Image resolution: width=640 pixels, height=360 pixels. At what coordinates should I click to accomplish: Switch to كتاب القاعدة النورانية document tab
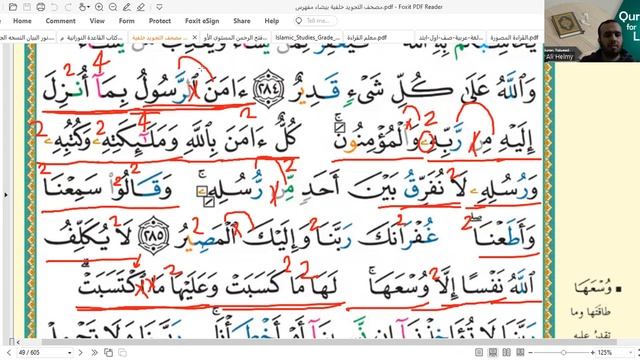pos(92,37)
